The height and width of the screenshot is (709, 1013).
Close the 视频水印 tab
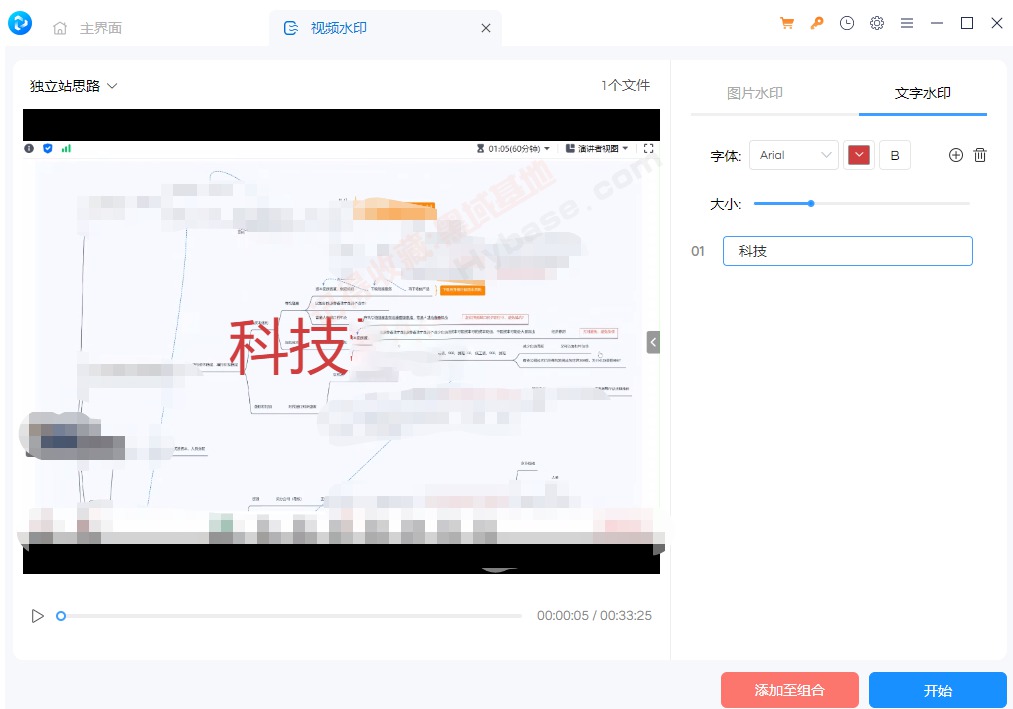(x=486, y=28)
